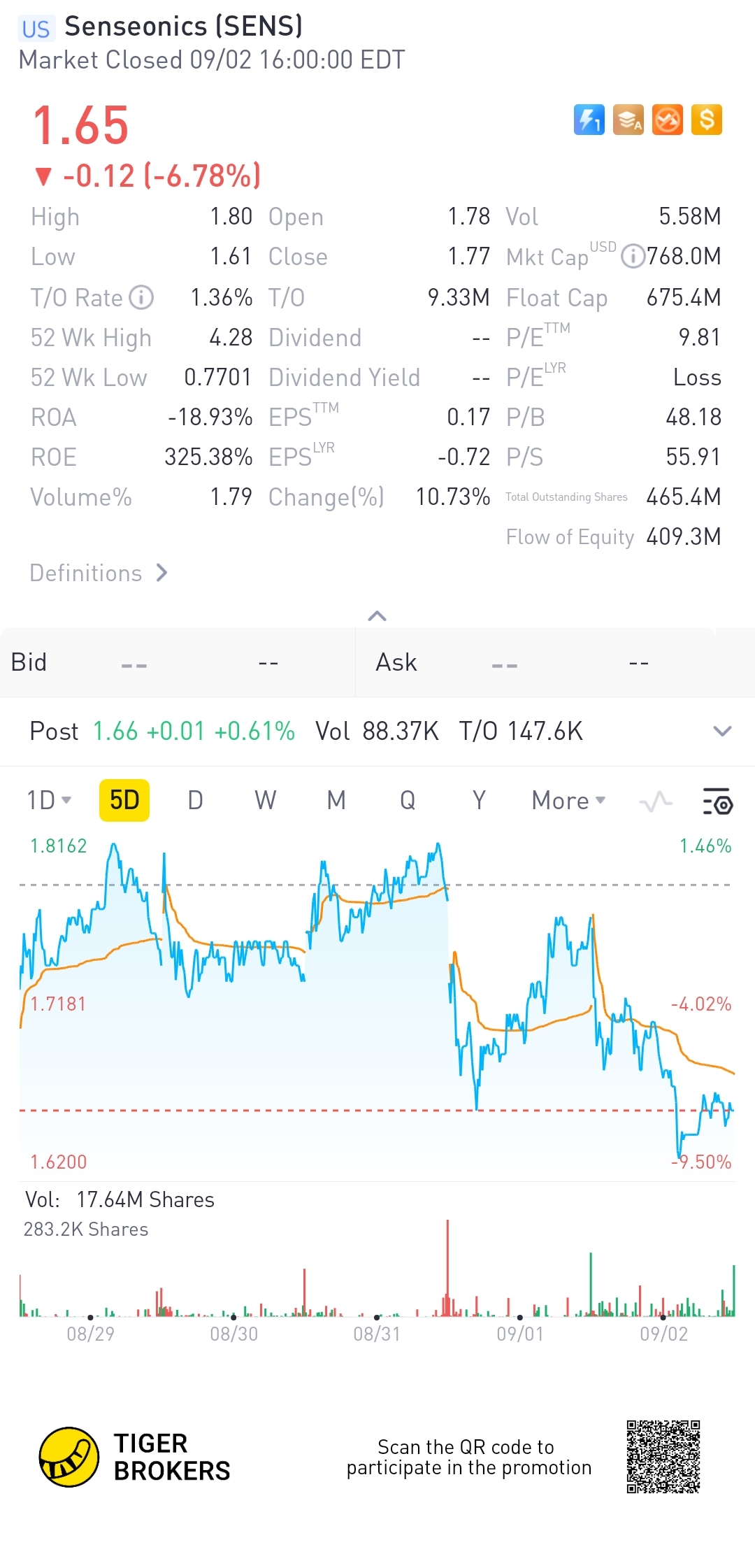Tap the T/O Rate info icon
The image size is (755, 1568).
141,297
